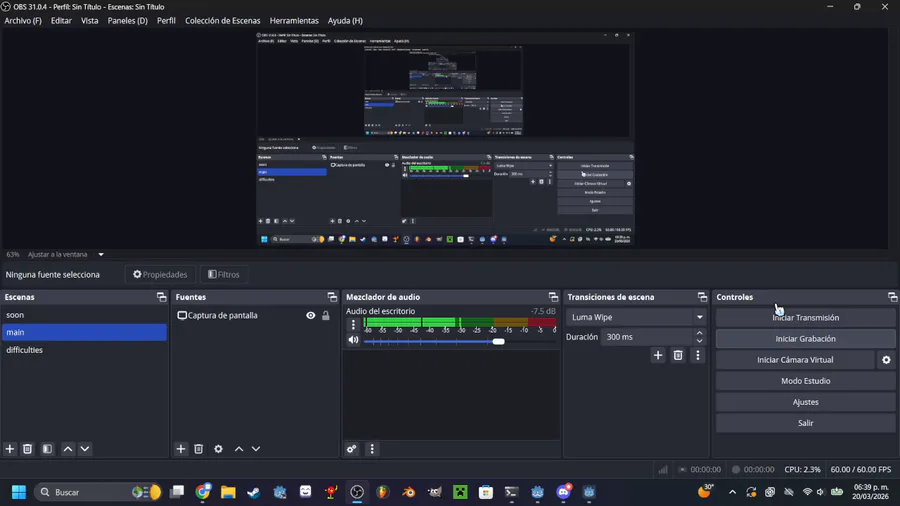
Task: Remove the selected source with the trash icon
Action: click(x=199, y=449)
